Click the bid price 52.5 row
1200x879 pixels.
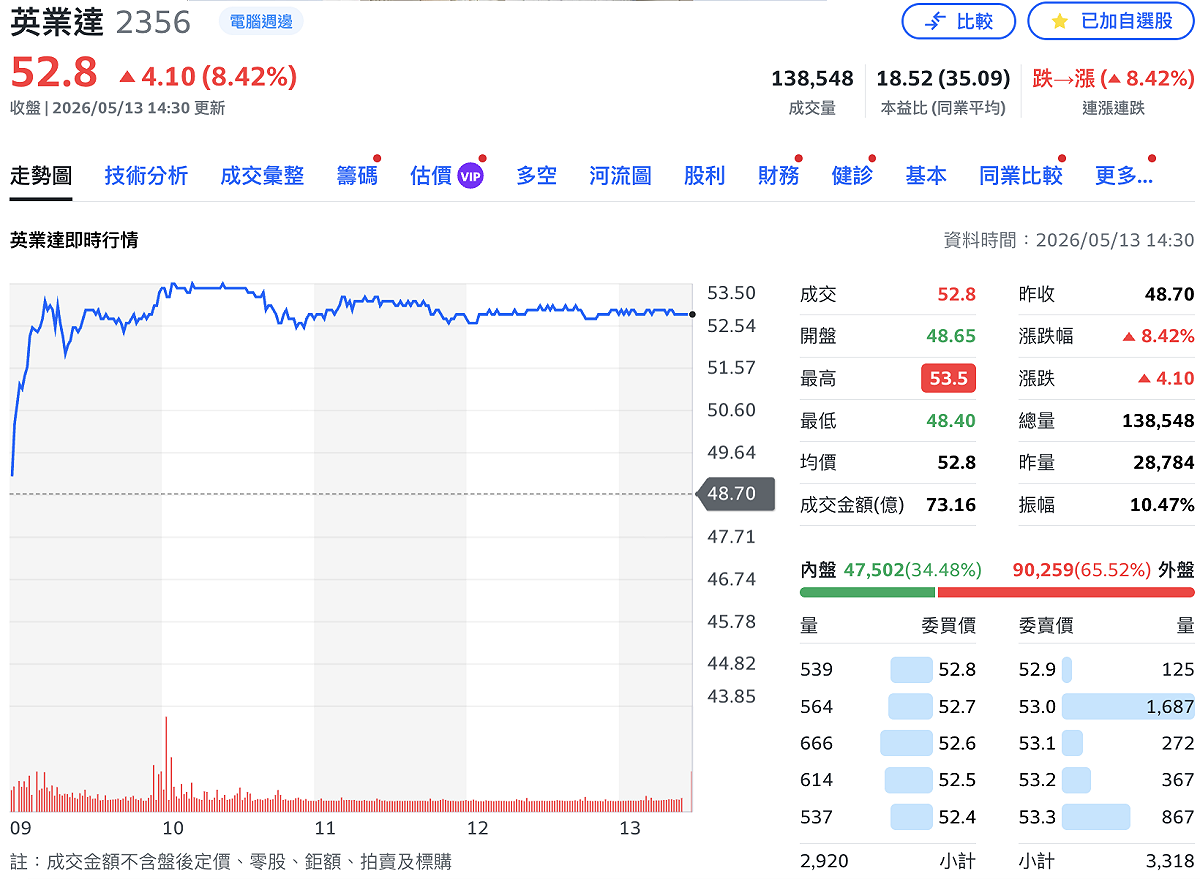click(888, 780)
